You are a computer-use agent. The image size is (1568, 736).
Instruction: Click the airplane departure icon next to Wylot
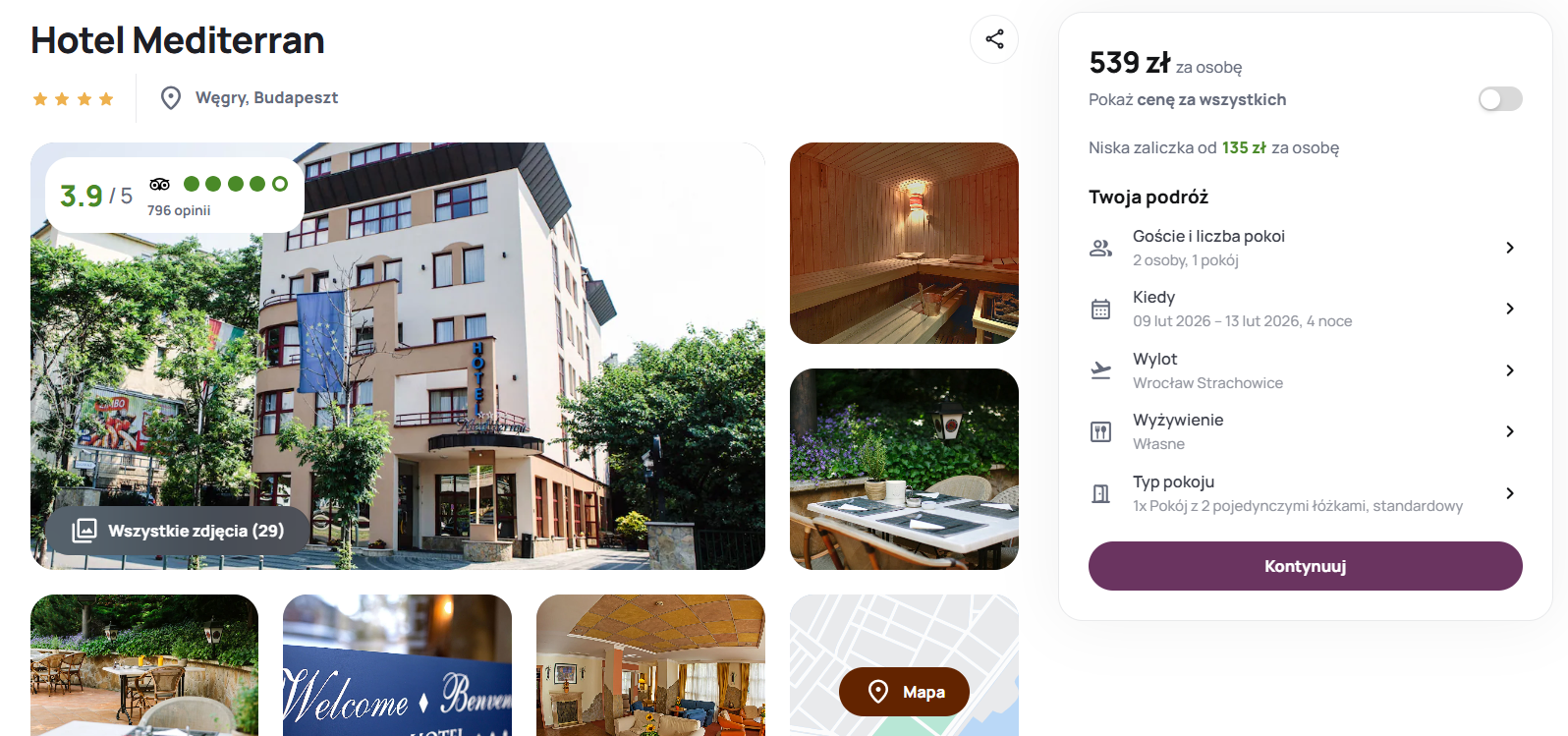[x=1100, y=370]
